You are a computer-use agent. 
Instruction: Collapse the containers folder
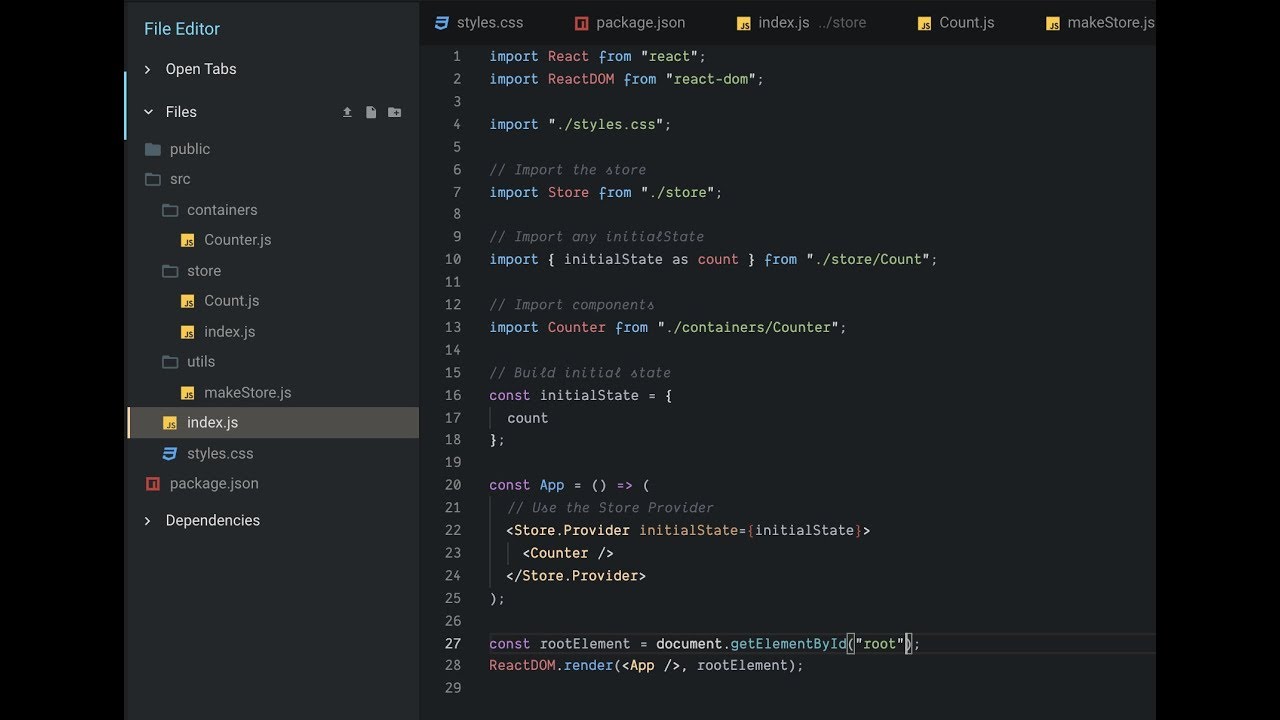coord(170,210)
